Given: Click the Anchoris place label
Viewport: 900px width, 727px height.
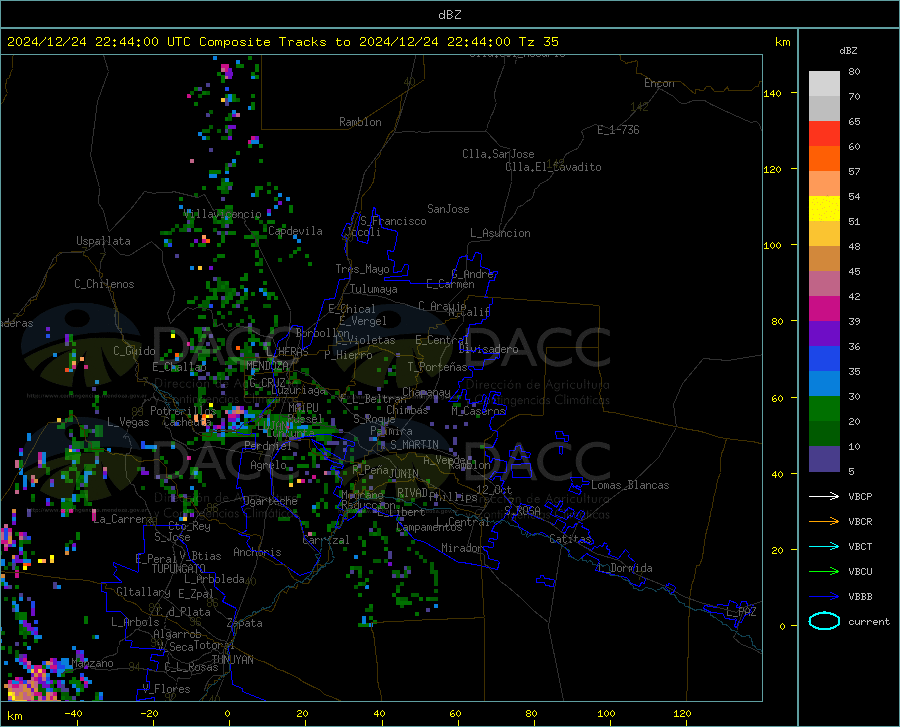Looking at the screenshot, I should coord(257,552).
